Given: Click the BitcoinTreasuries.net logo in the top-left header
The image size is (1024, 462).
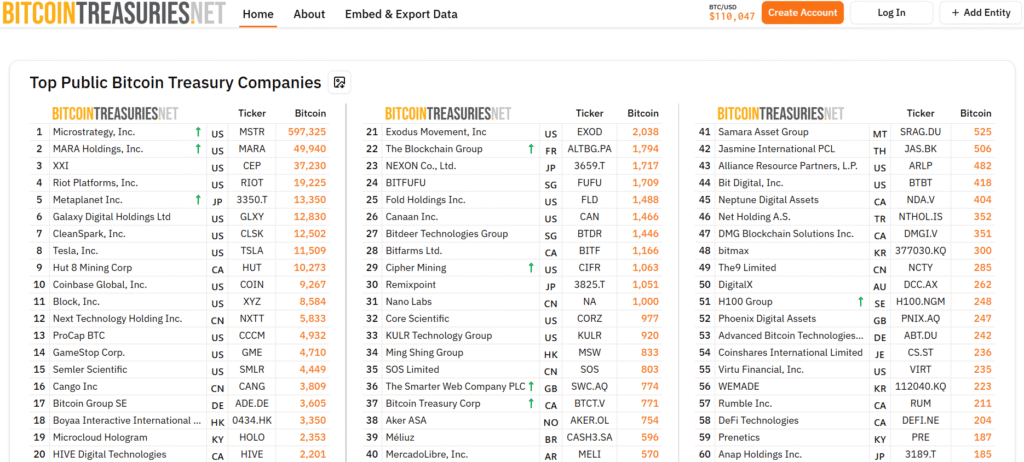Looking at the screenshot, I should click(112, 14).
